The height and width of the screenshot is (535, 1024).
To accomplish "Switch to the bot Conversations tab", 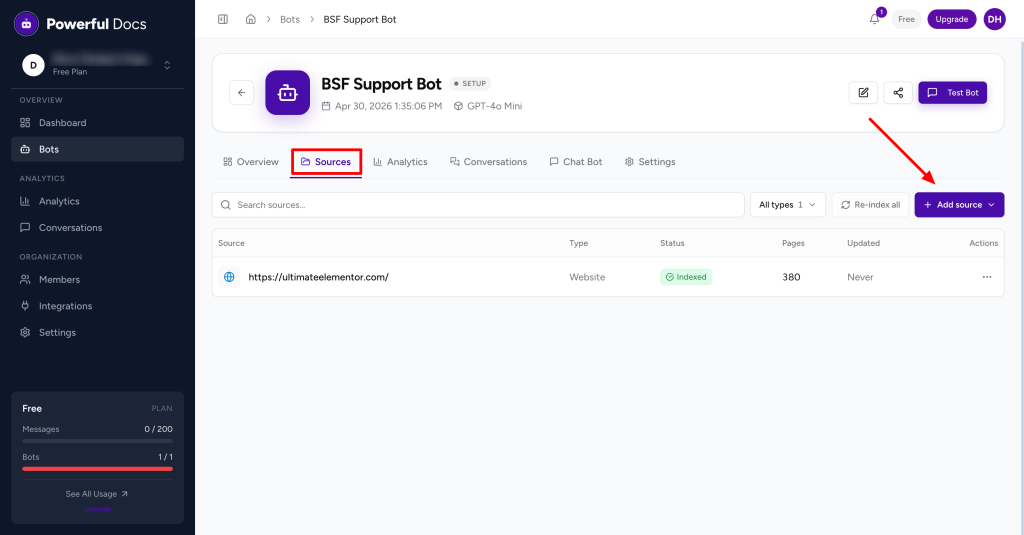I will (x=488, y=162).
